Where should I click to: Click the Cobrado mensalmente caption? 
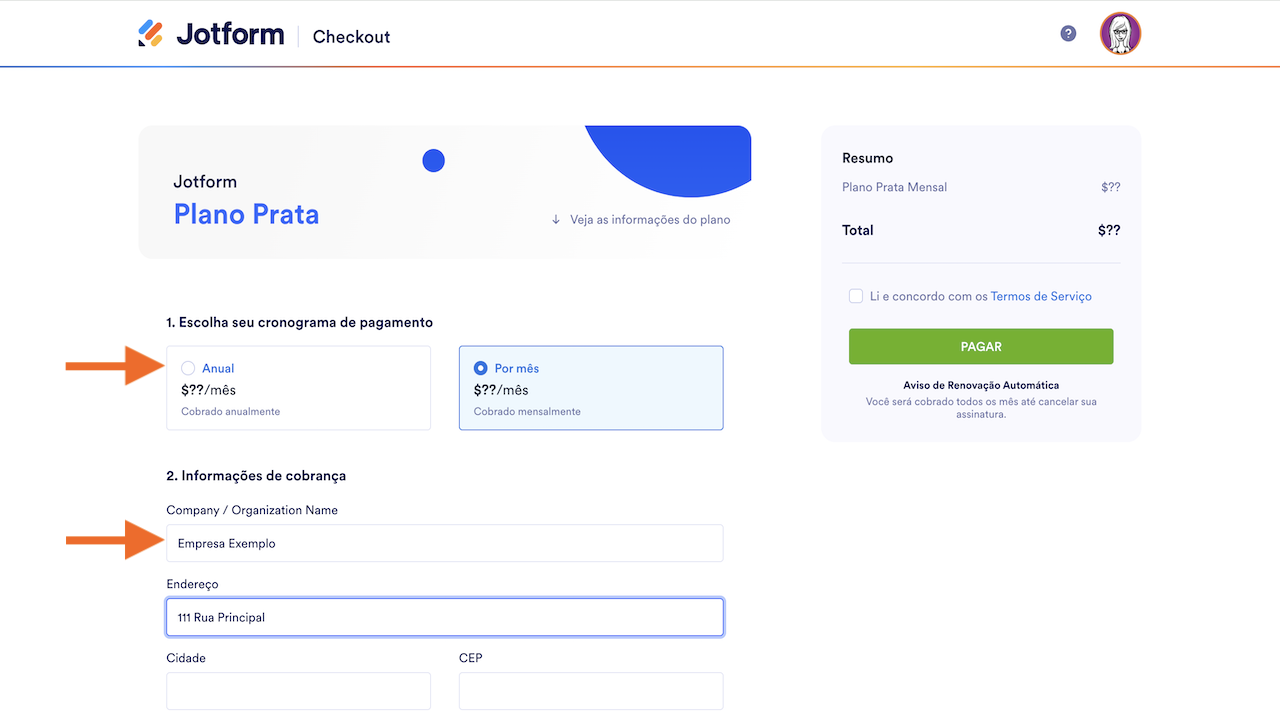click(527, 411)
